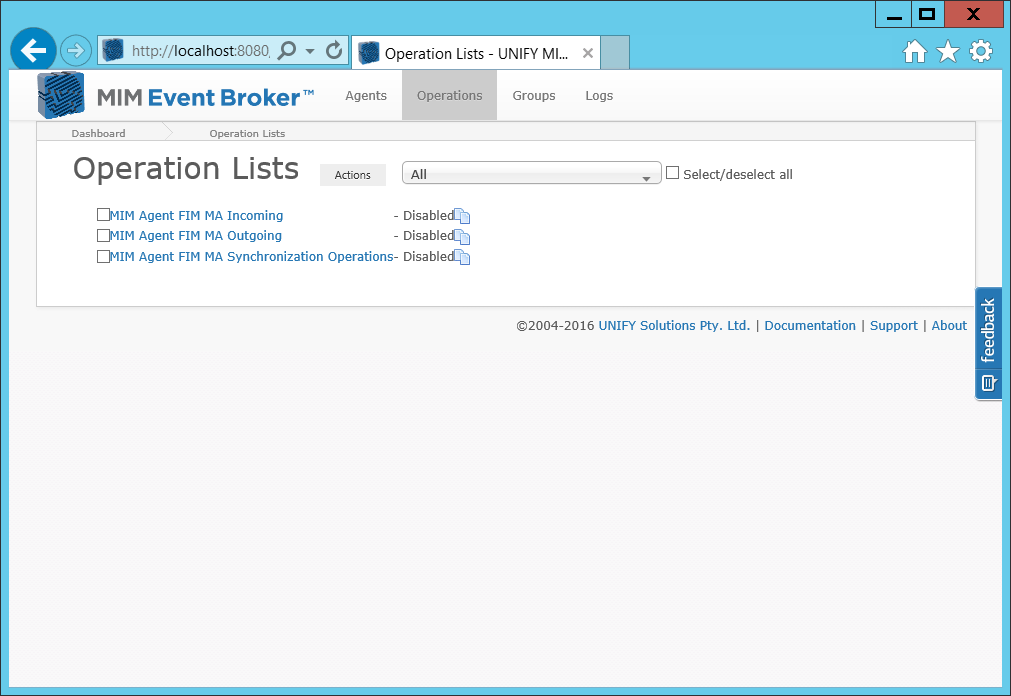Open UNIFY Solutions Pty. Ltd. link
Viewport: 1011px width, 696px height.
point(674,326)
